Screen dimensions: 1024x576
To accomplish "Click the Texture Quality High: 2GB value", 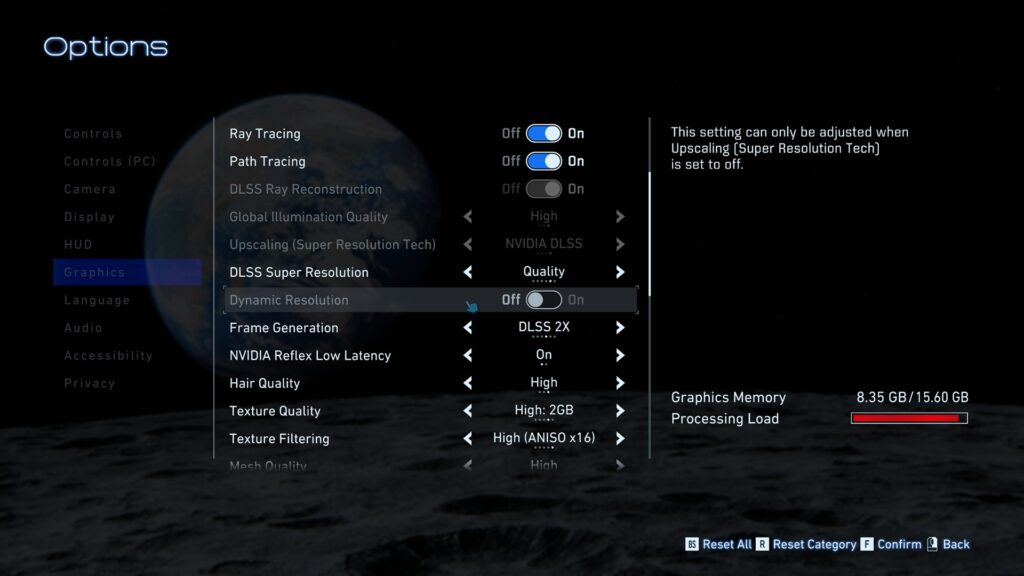I will coord(544,411).
